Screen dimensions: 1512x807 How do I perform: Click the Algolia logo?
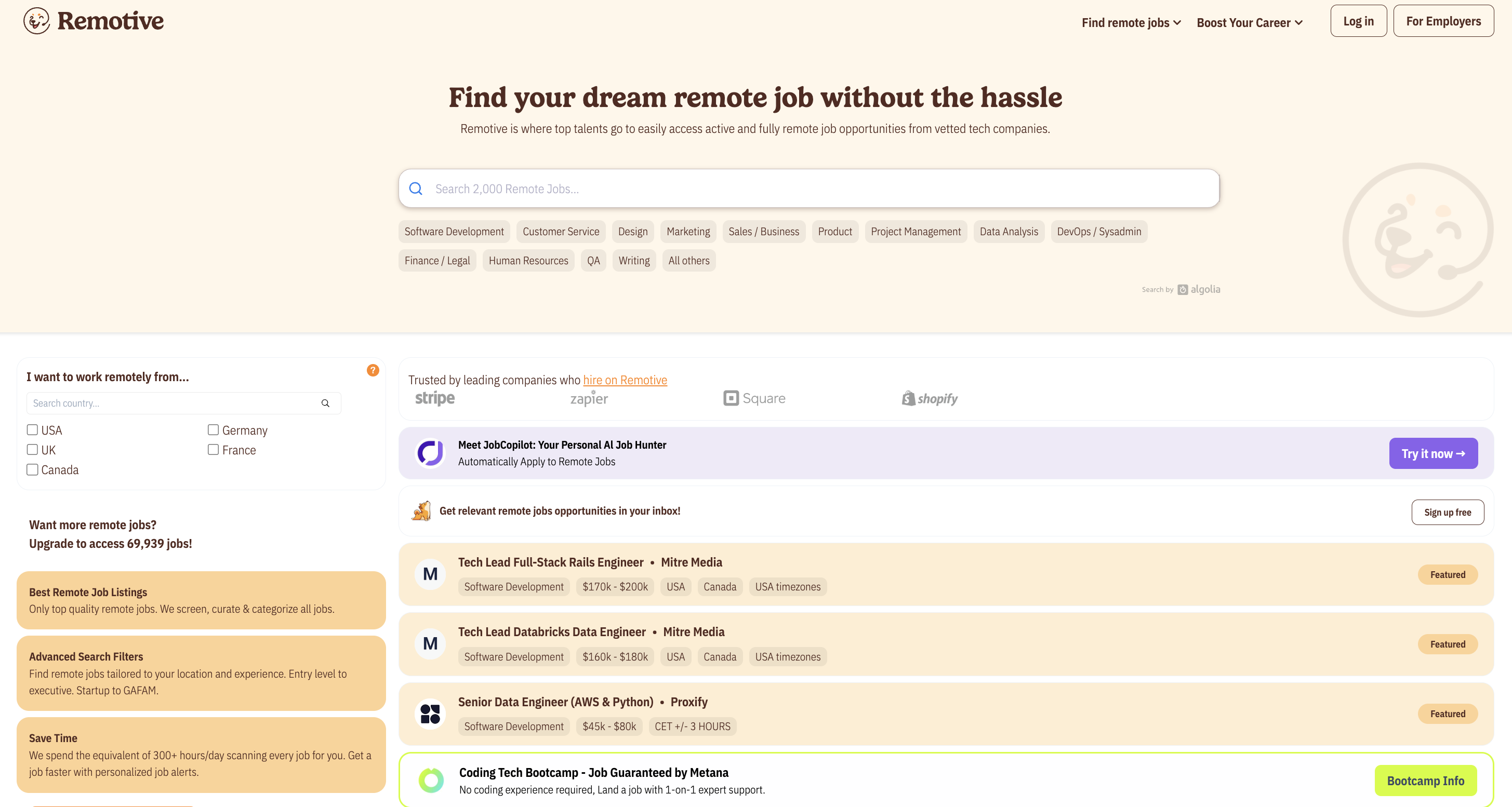[1199, 289]
